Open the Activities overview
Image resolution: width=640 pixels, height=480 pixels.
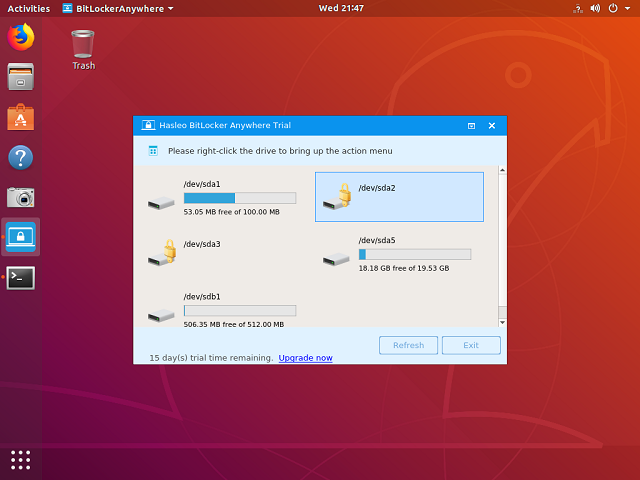pos(29,8)
